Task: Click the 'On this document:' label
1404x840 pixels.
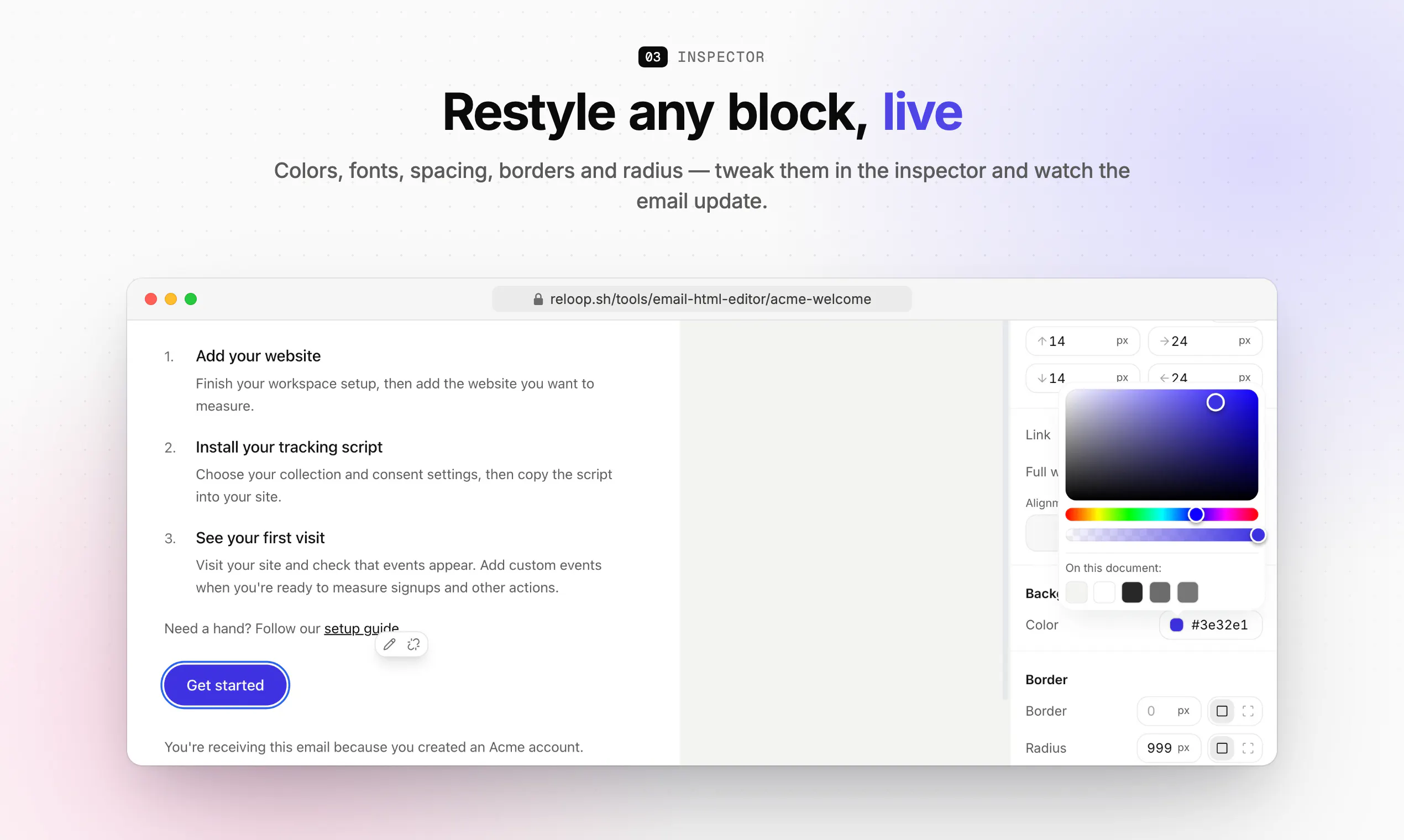Action: coord(1113,568)
